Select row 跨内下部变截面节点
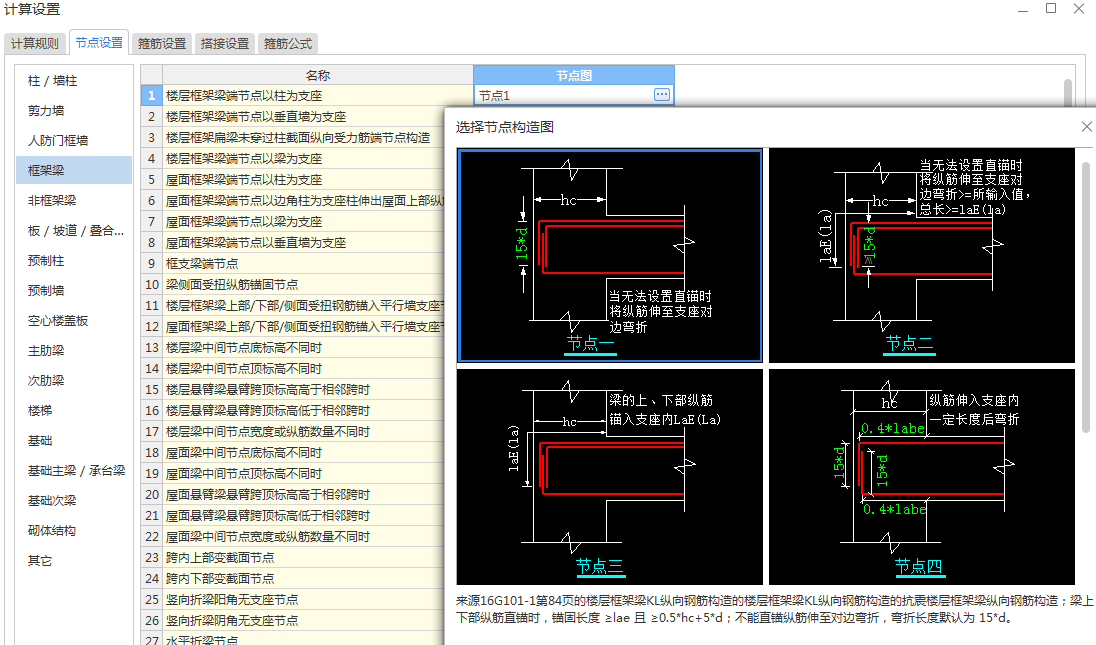The width and height of the screenshot is (1096, 645). tap(303, 578)
